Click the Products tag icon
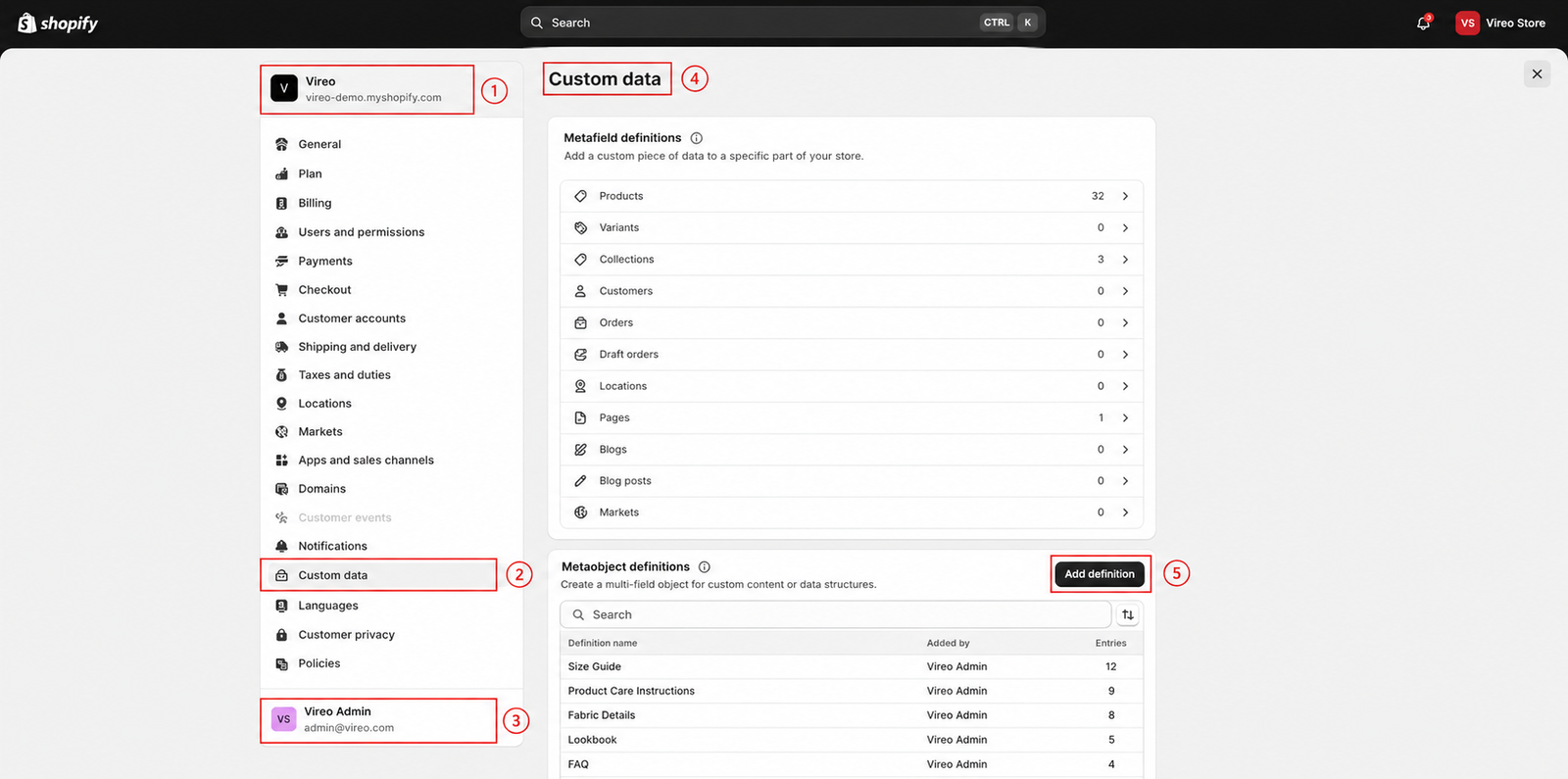The image size is (1568, 779). tap(580, 196)
